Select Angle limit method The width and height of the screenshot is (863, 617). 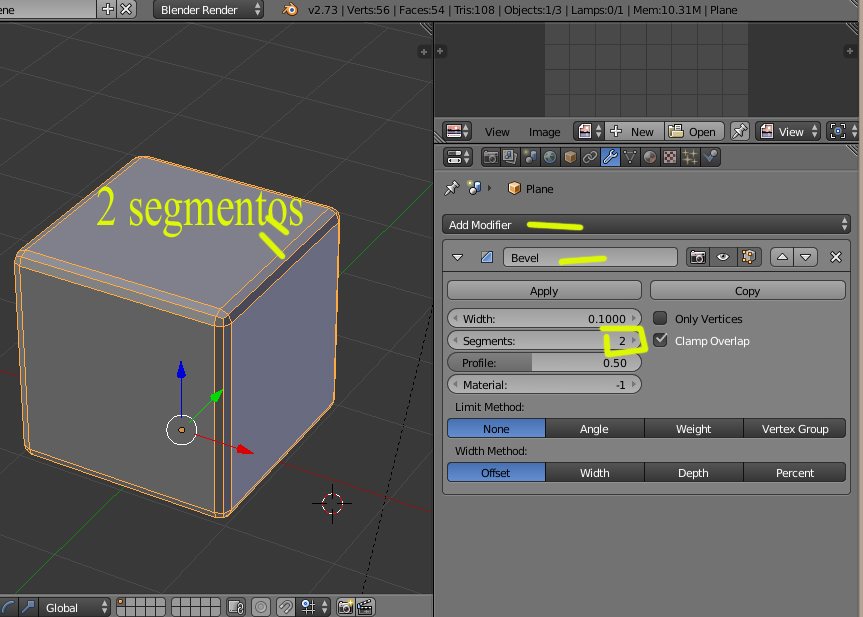point(594,428)
